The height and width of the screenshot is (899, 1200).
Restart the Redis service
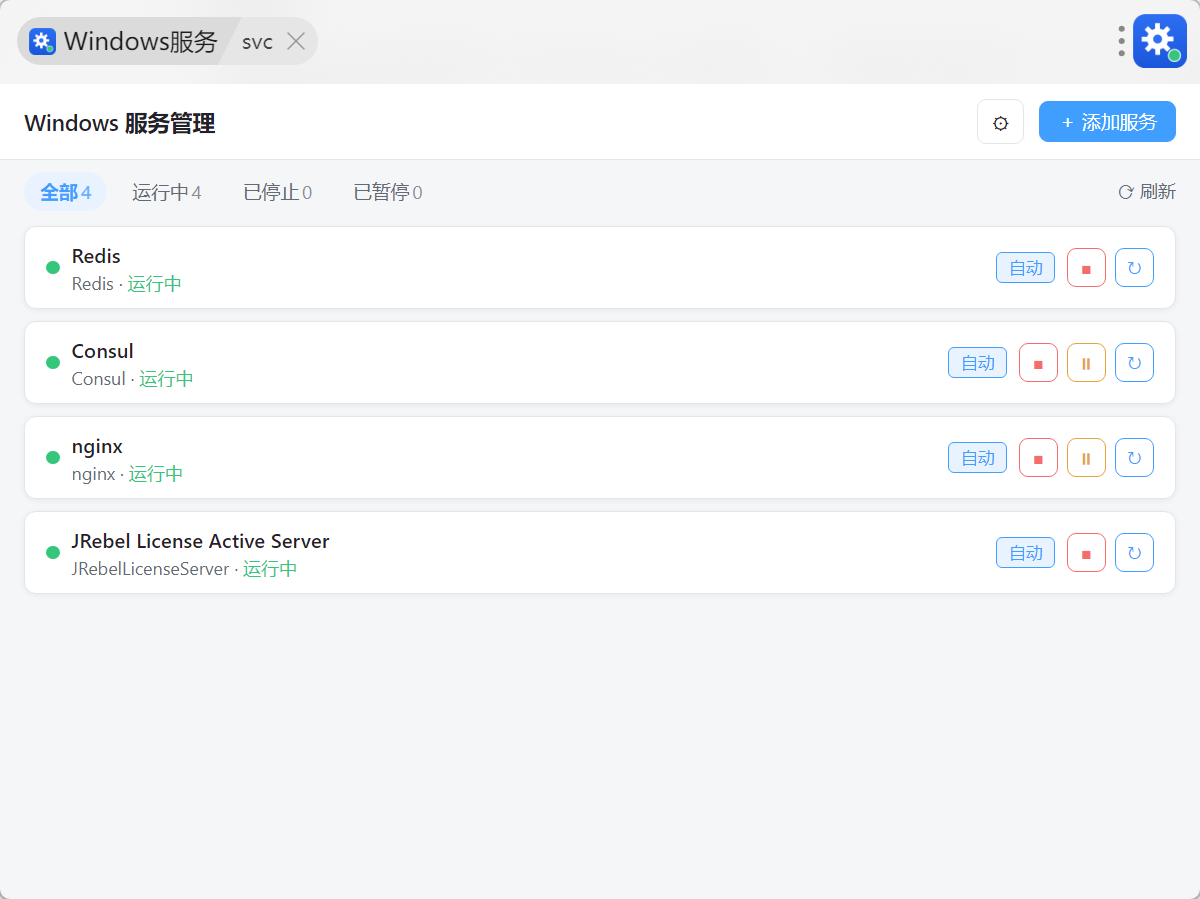tap(1134, 268)
